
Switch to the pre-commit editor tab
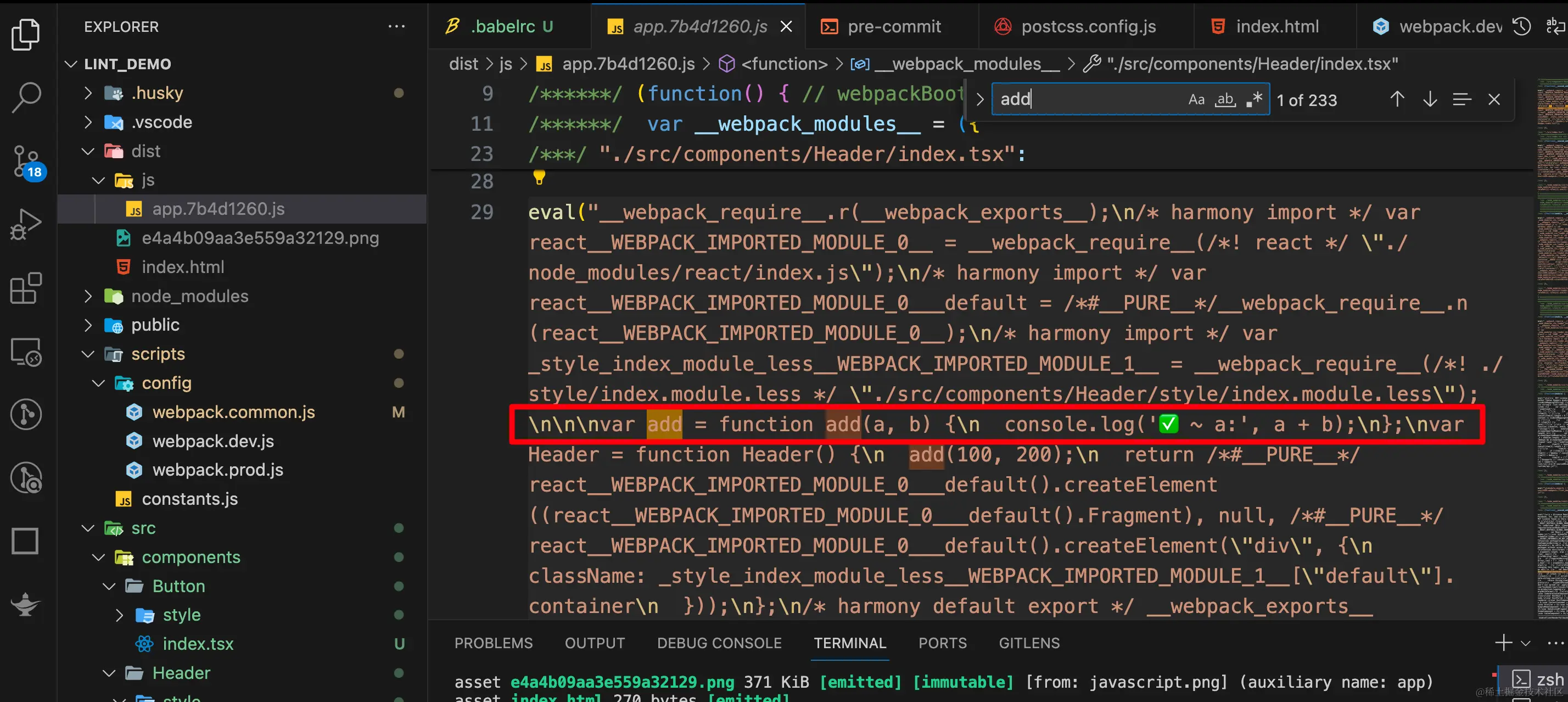(x=891, y=26)
